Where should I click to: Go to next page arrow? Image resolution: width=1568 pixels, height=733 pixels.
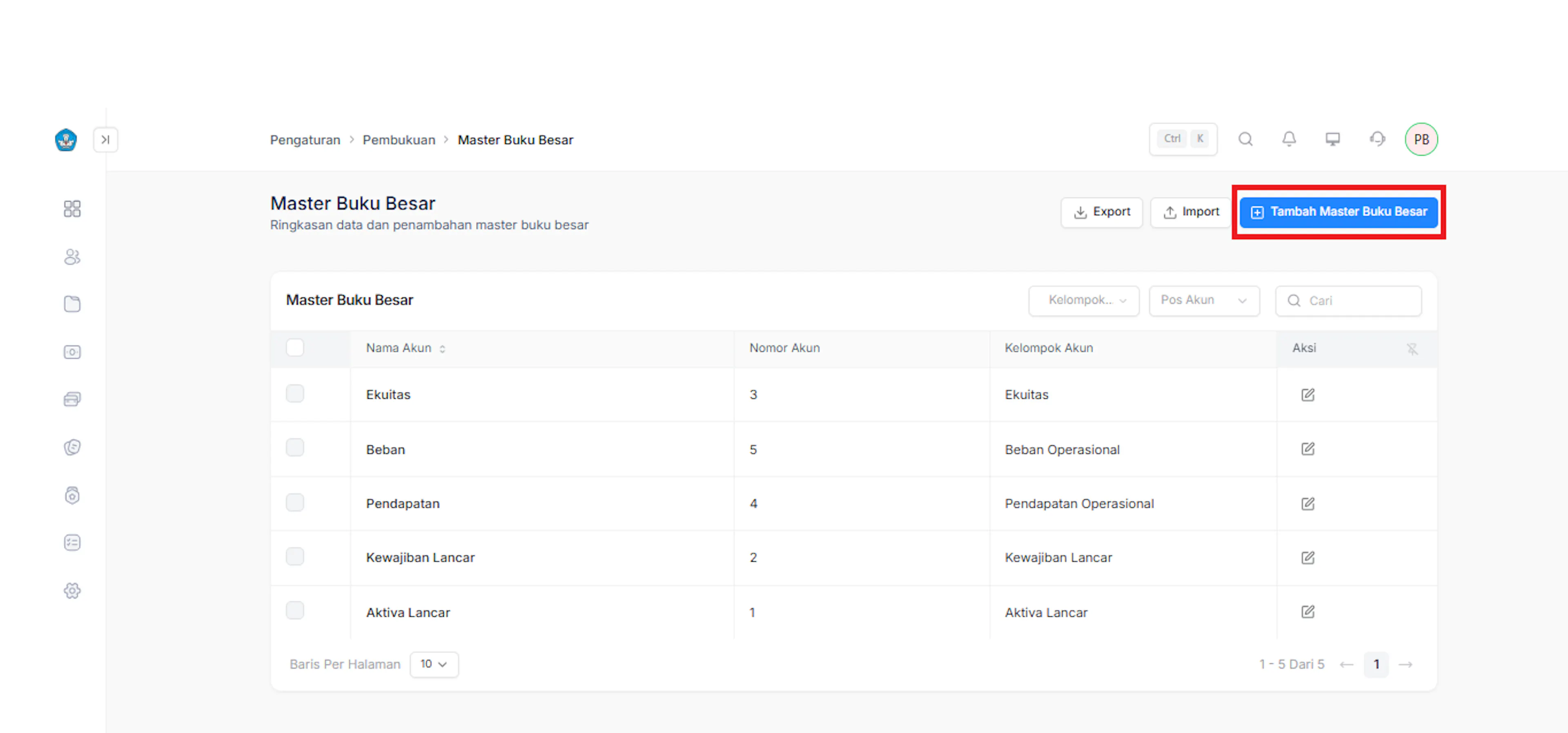tap(1405, 664)
